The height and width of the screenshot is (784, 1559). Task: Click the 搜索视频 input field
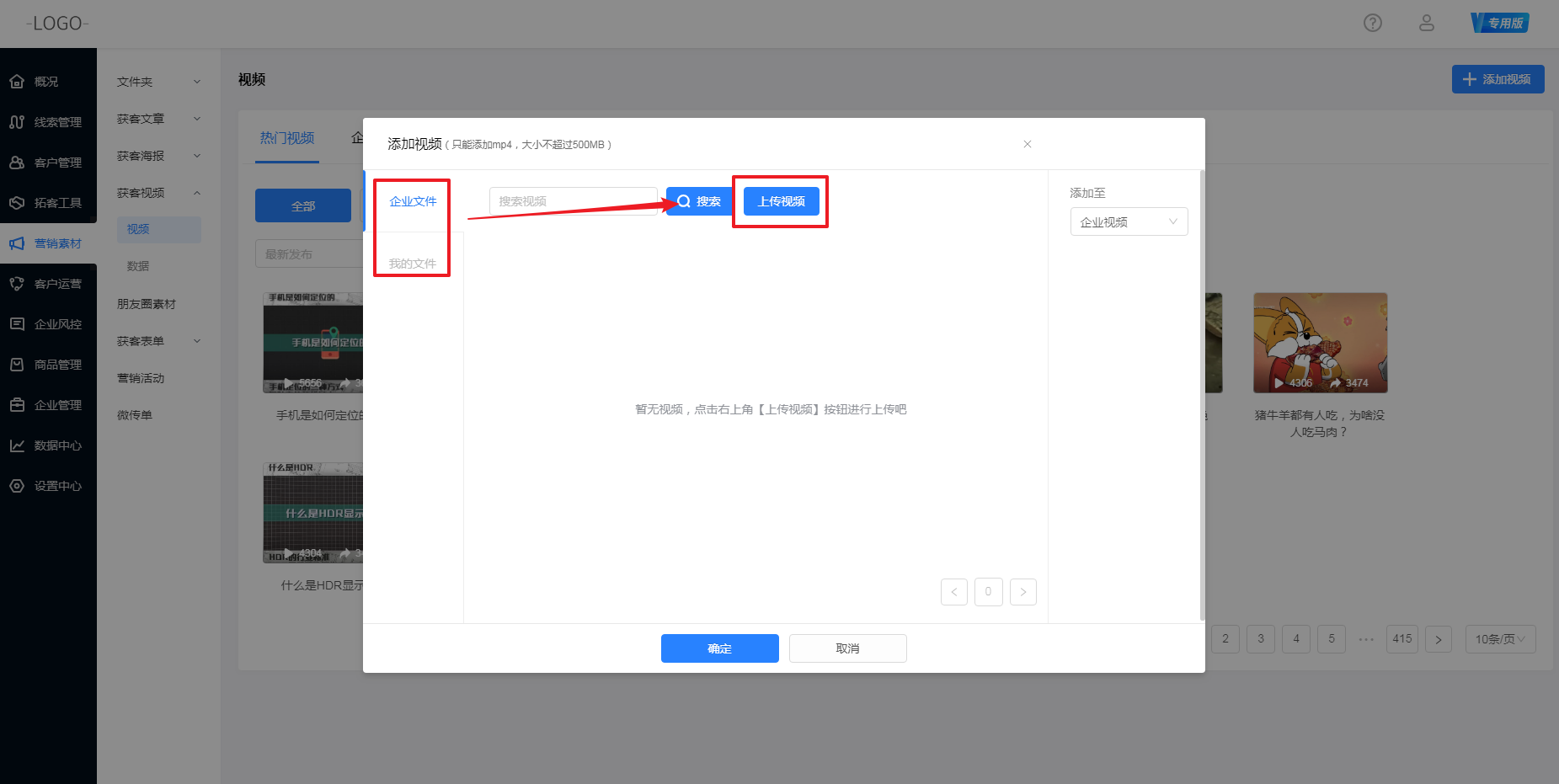(573, 201)
